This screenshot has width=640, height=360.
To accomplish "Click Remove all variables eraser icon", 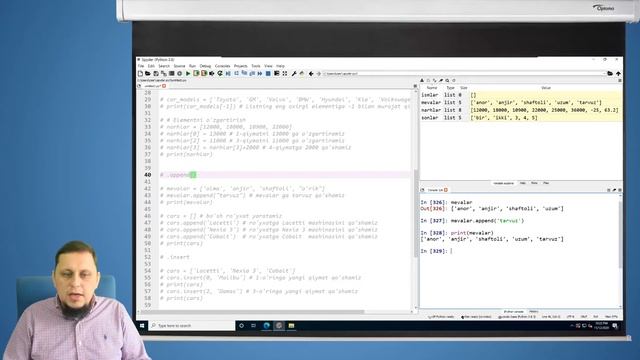I will 441,81.
